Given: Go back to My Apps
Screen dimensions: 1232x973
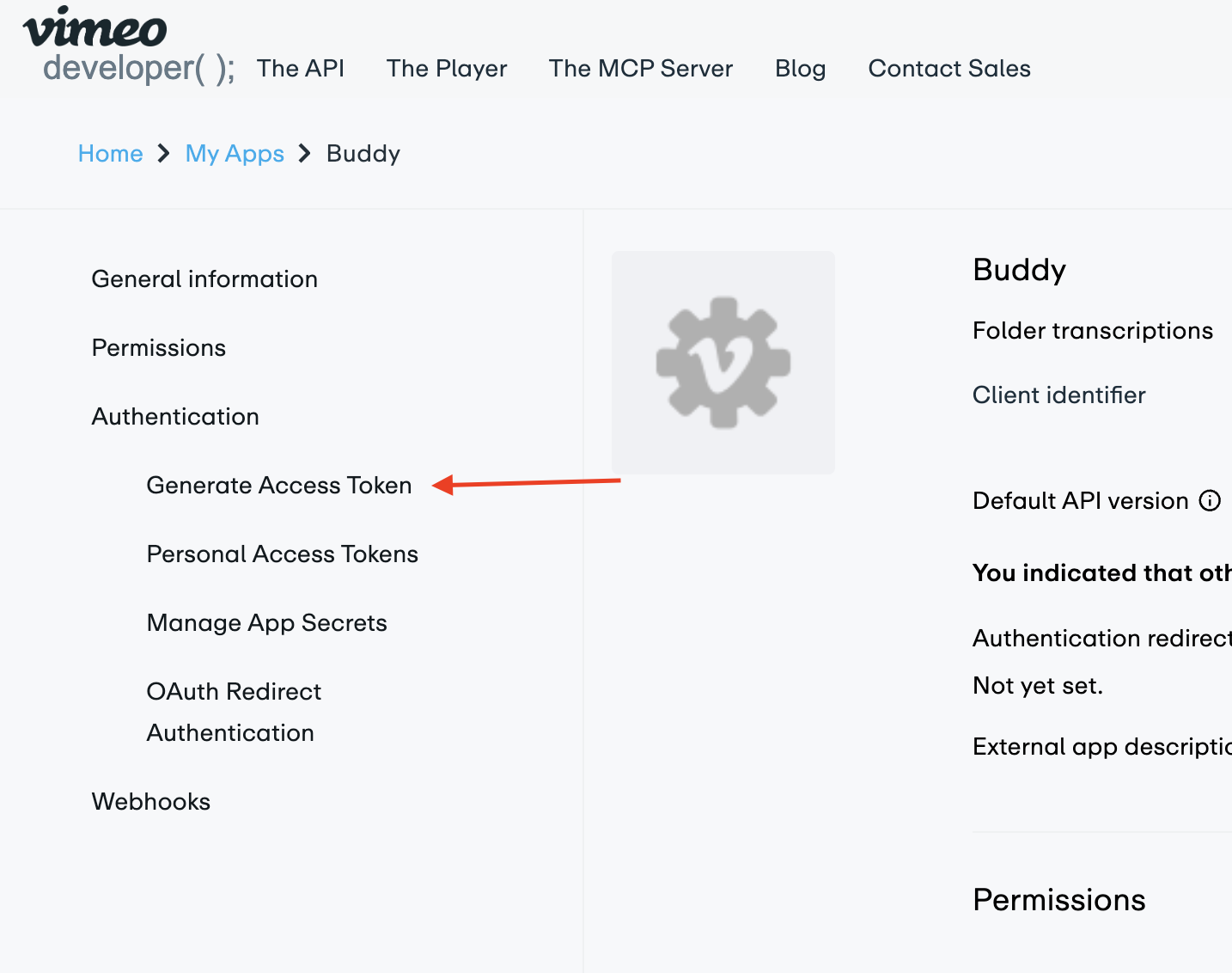Looking at the screenshot, I should click(235, 154).
